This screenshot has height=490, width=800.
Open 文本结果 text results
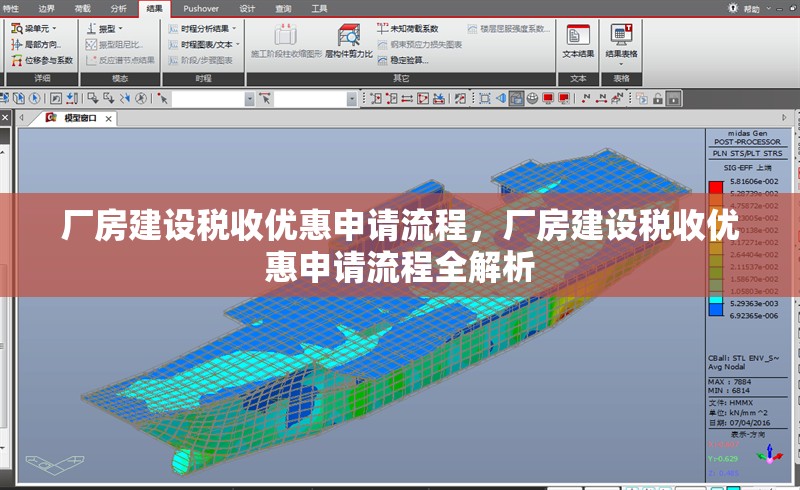578,40
